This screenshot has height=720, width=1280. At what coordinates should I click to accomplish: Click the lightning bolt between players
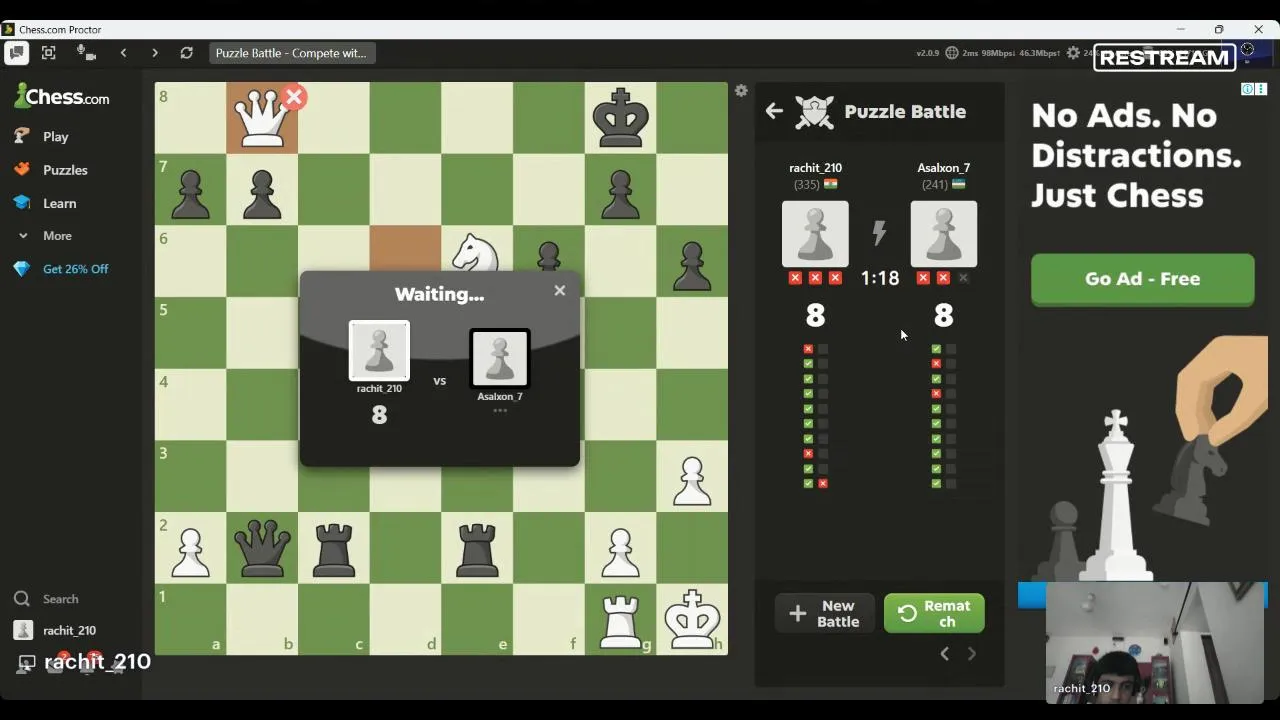tap(879, 233)
